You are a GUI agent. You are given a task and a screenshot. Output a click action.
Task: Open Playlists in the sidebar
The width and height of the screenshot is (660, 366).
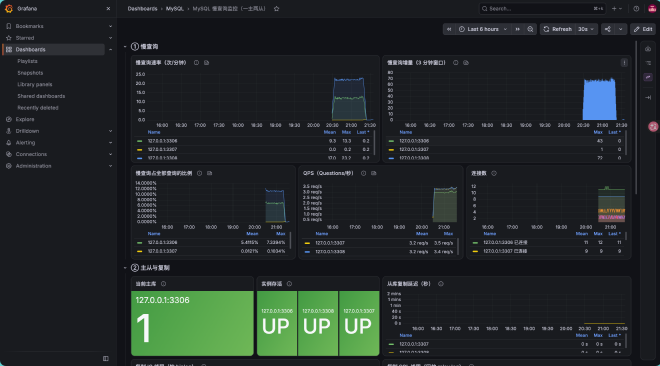tap(27, 61)
